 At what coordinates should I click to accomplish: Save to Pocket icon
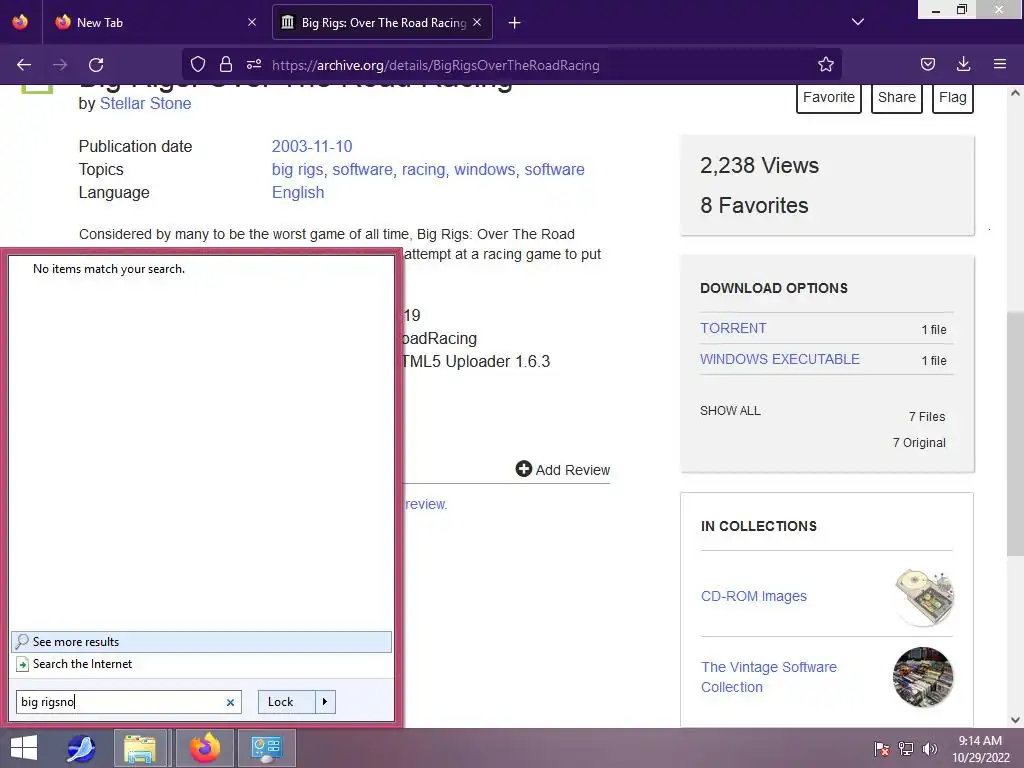click(928, 64)
